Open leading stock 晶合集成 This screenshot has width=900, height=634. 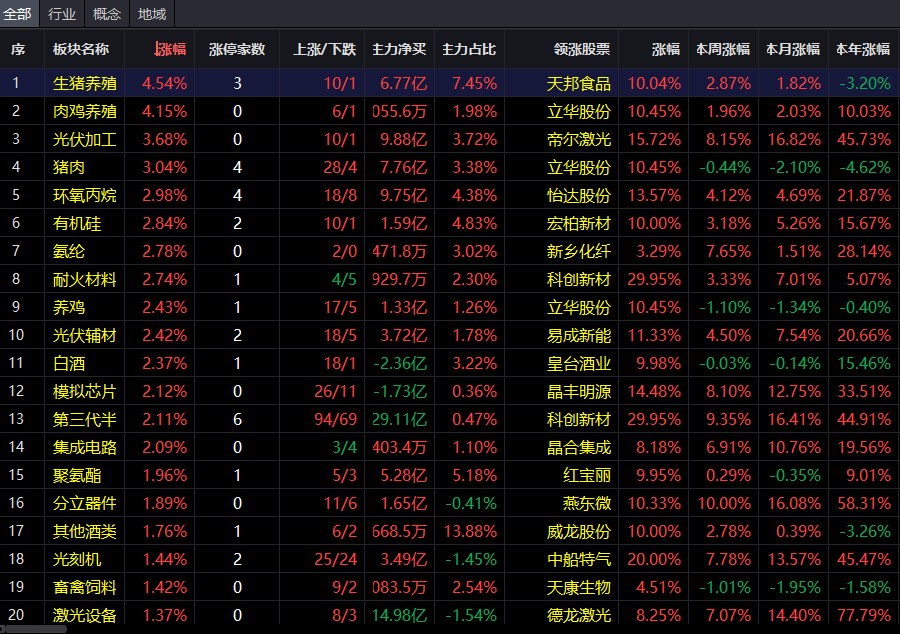click(x=579, y=447)
